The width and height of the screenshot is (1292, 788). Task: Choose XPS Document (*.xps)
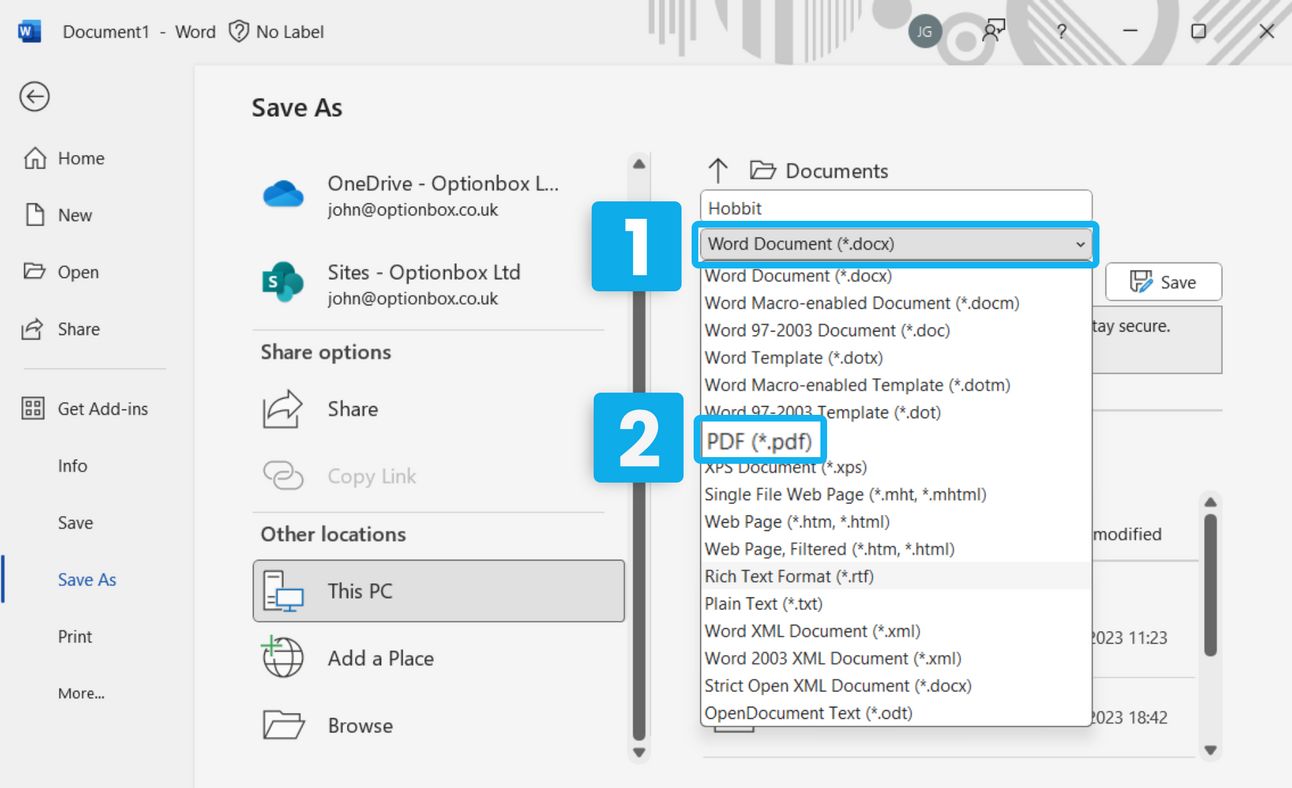pos(896,467)
